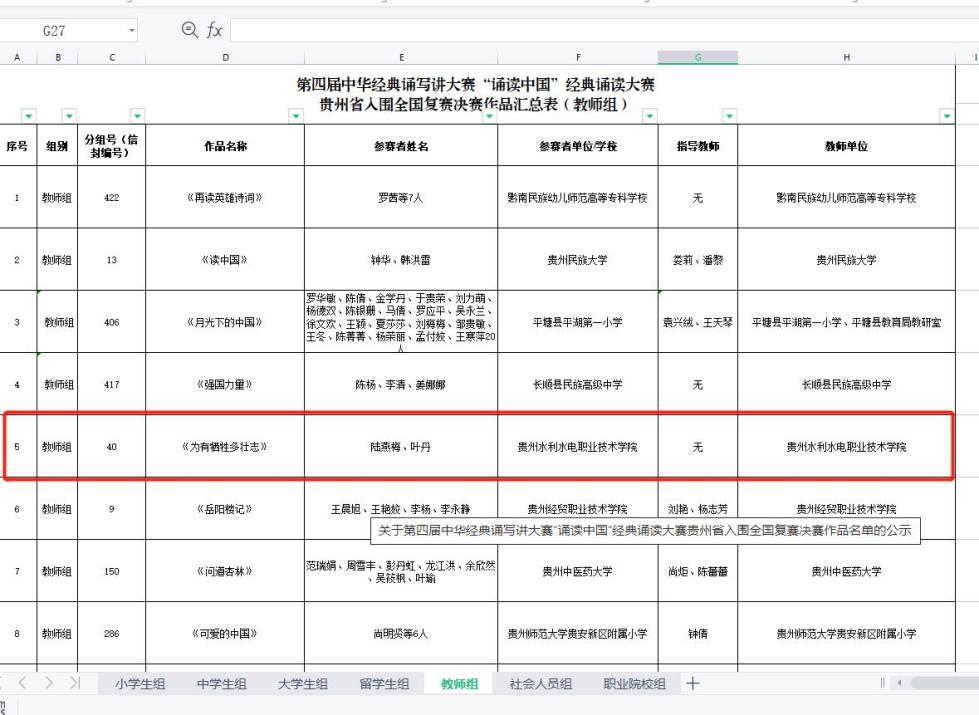Select instructor cell 娄莉、潘黎

click(x=698, y=260)
